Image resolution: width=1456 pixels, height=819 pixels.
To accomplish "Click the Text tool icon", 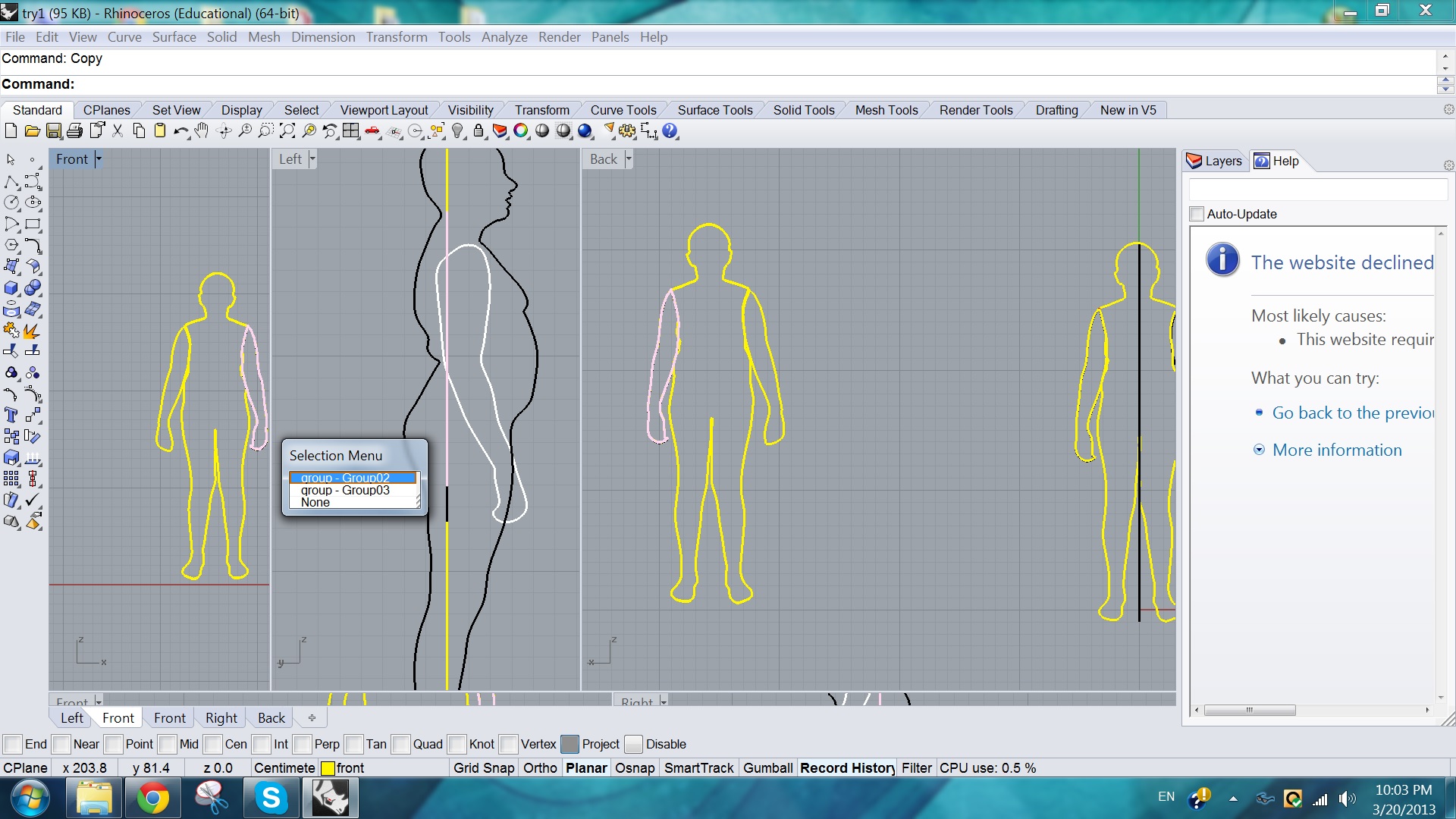I will 11,416.
